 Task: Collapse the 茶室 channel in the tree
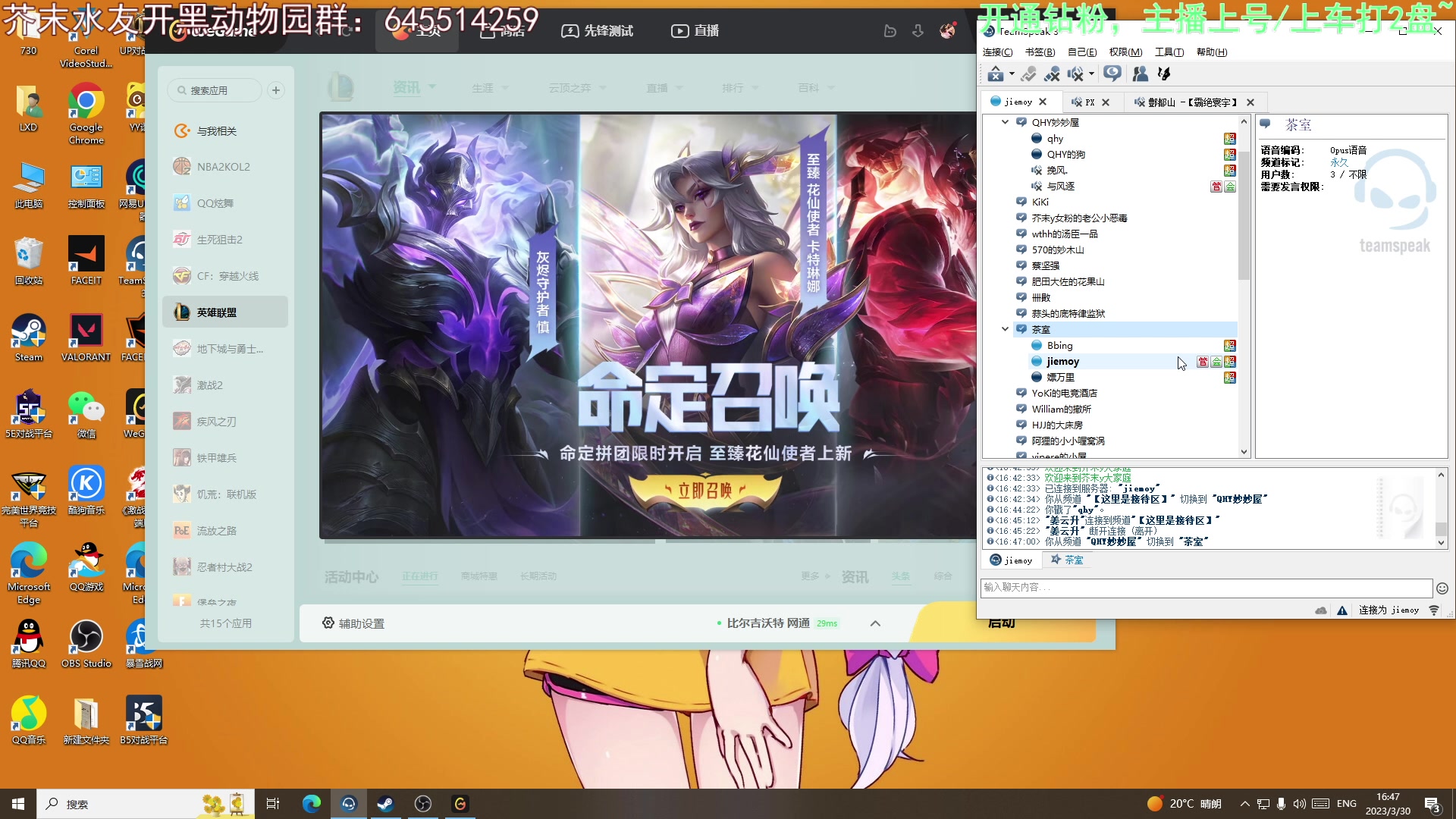1005,329
